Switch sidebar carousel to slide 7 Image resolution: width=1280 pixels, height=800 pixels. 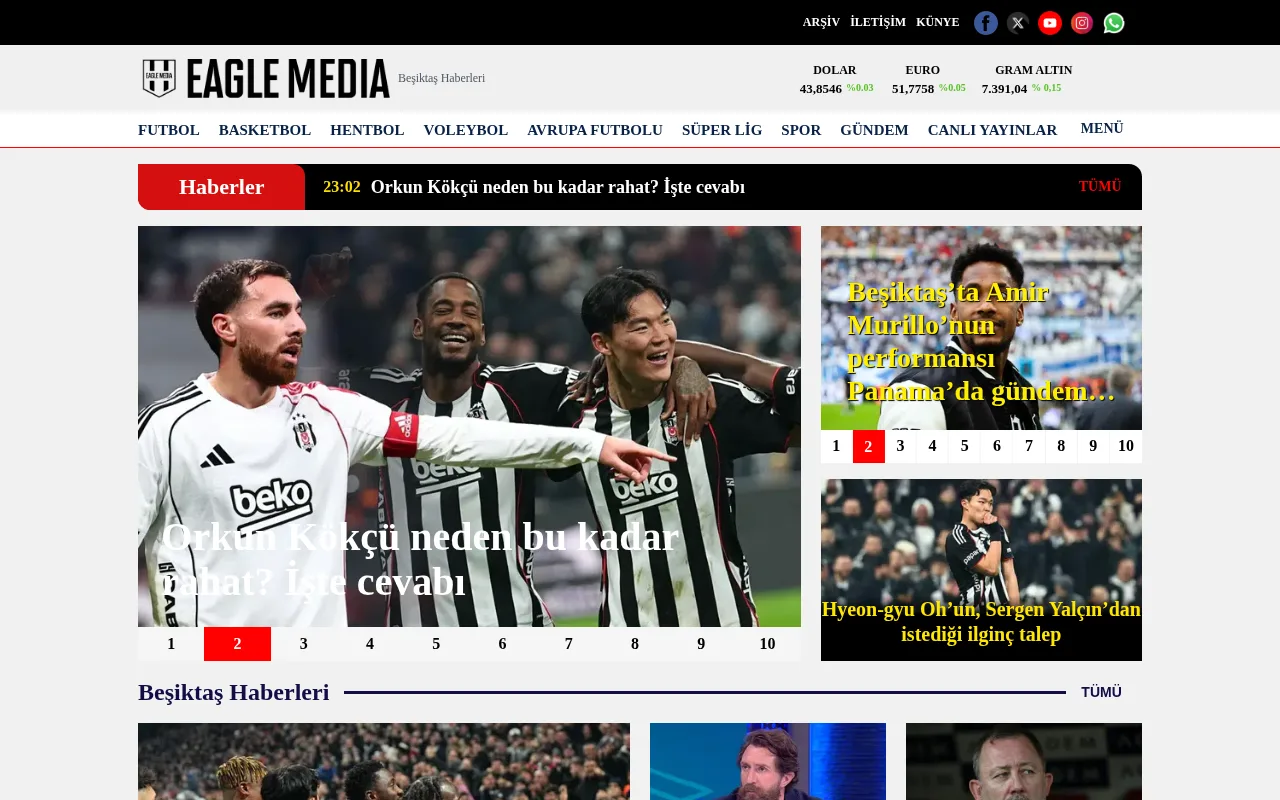click(1028, 447)
